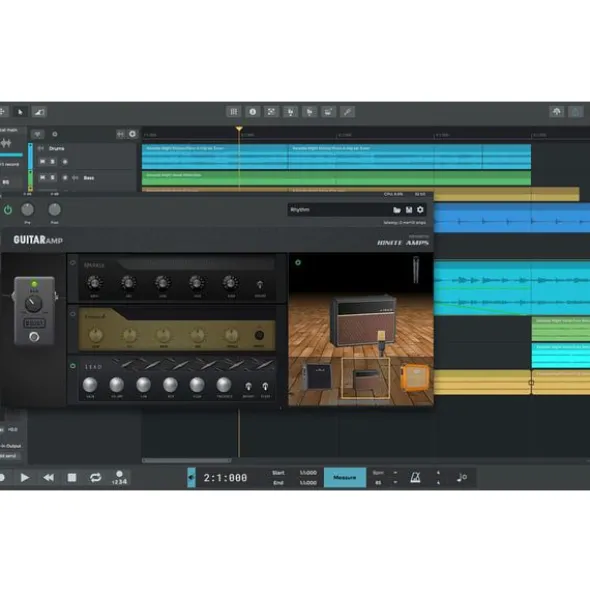Rewind to the start of the song
This screenshot has height=591, width=590.
coord(48,478)
